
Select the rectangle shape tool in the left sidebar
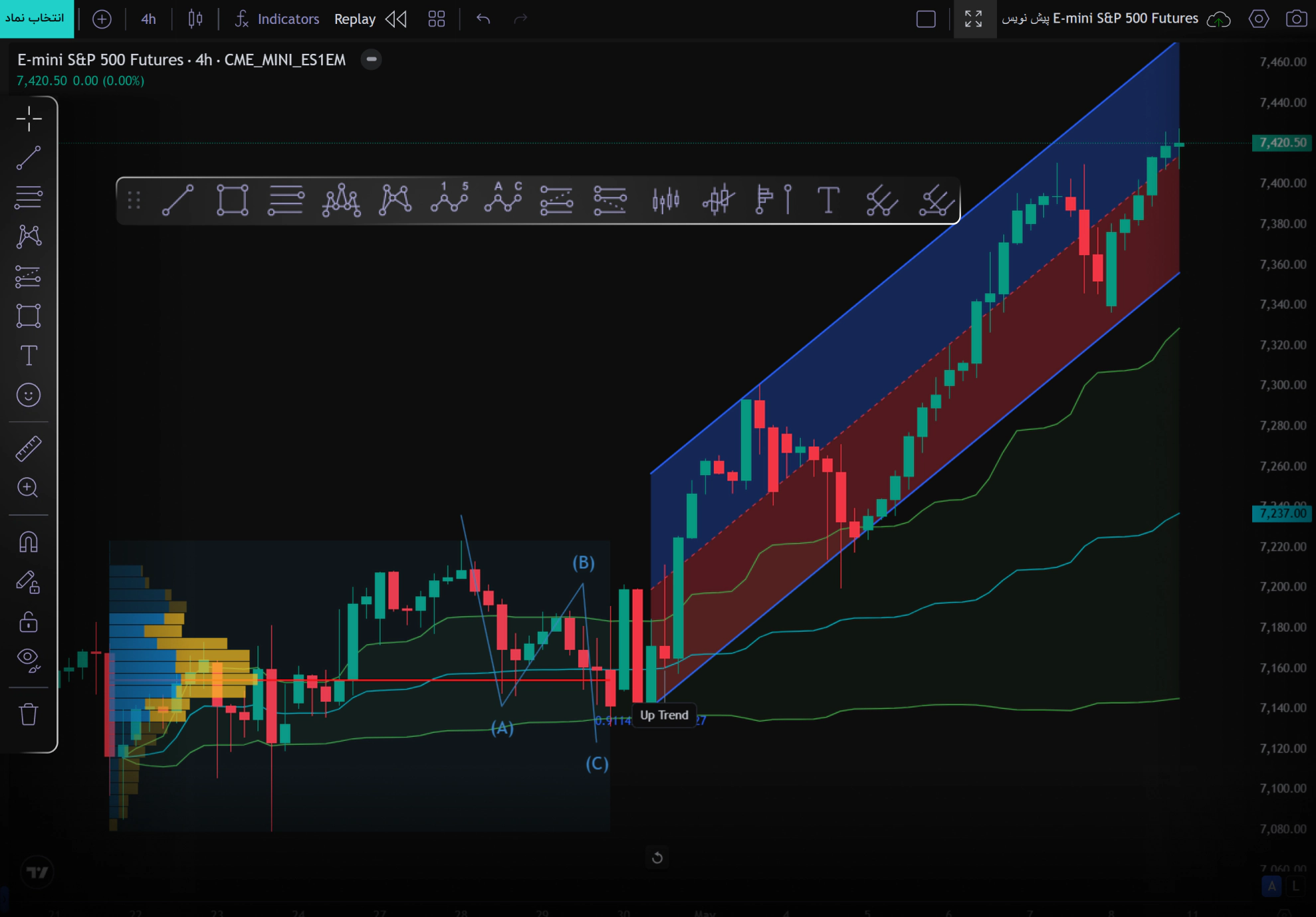tap(29, 316)
